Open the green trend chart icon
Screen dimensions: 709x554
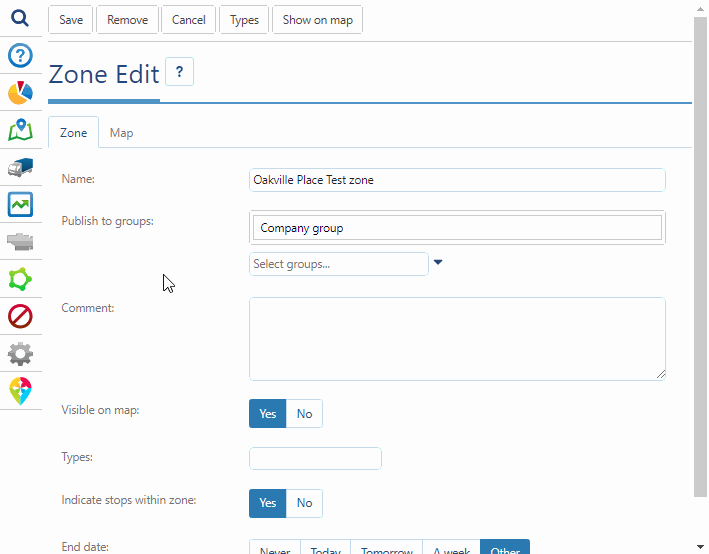tap(20, 204)
